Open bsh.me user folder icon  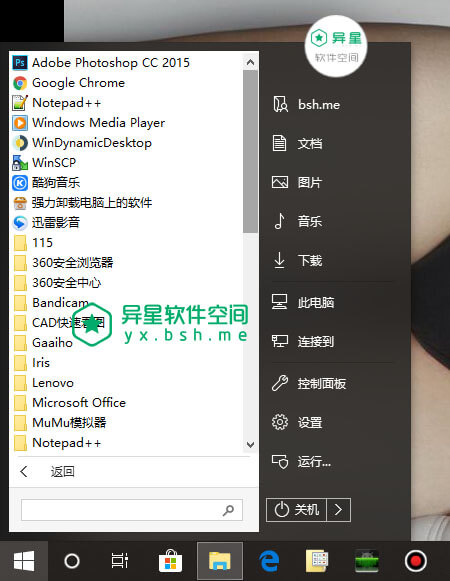coord(280,104)
